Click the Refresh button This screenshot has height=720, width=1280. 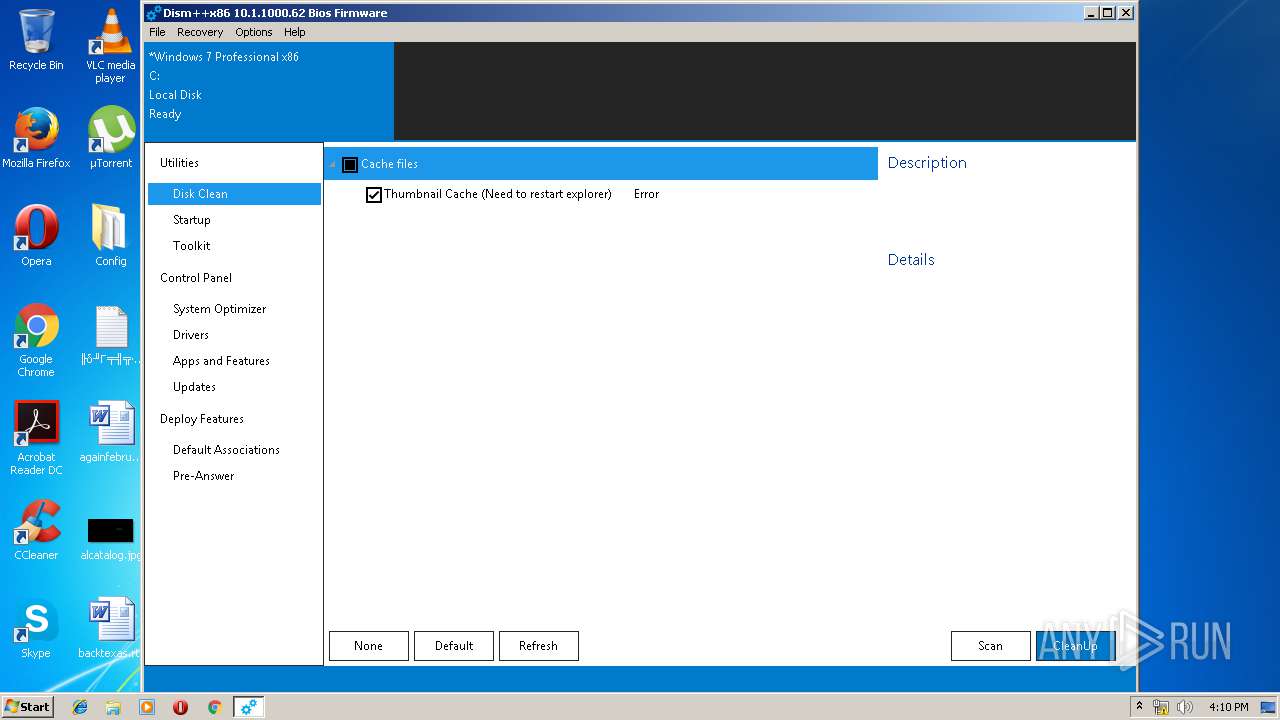538,646
